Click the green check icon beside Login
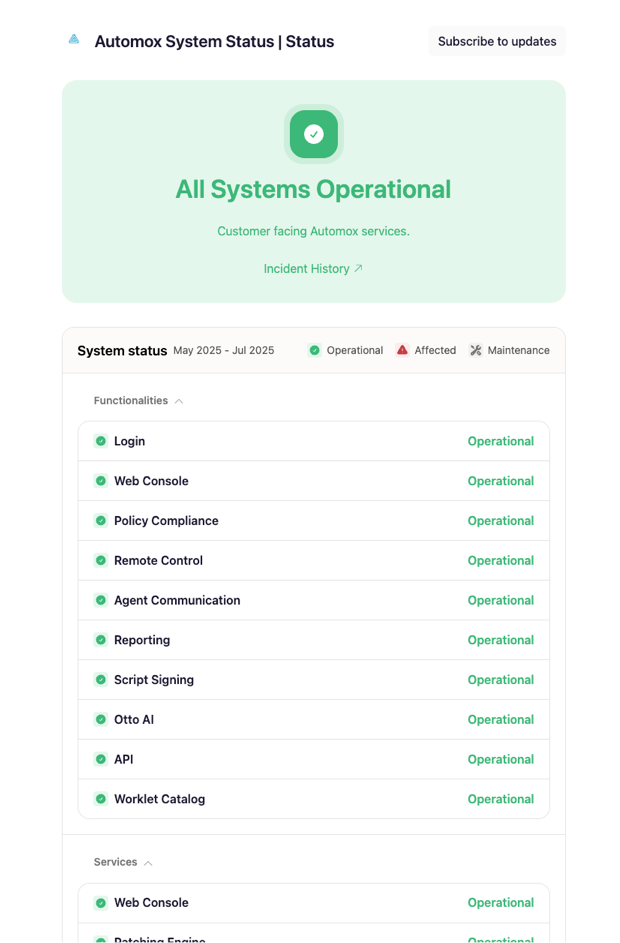Image resolution: width=620 pixels, height=943 pixels. click(101, 441)
